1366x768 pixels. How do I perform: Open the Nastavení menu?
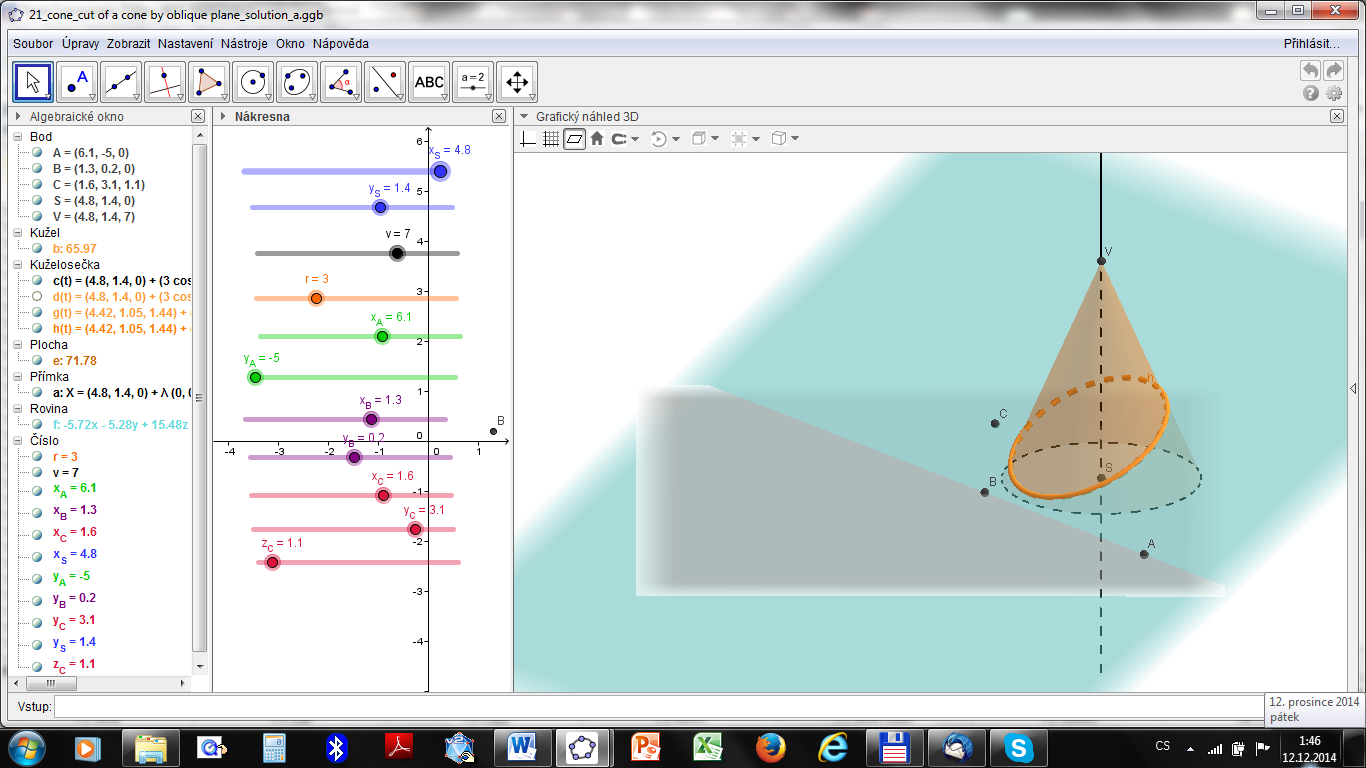185,44
